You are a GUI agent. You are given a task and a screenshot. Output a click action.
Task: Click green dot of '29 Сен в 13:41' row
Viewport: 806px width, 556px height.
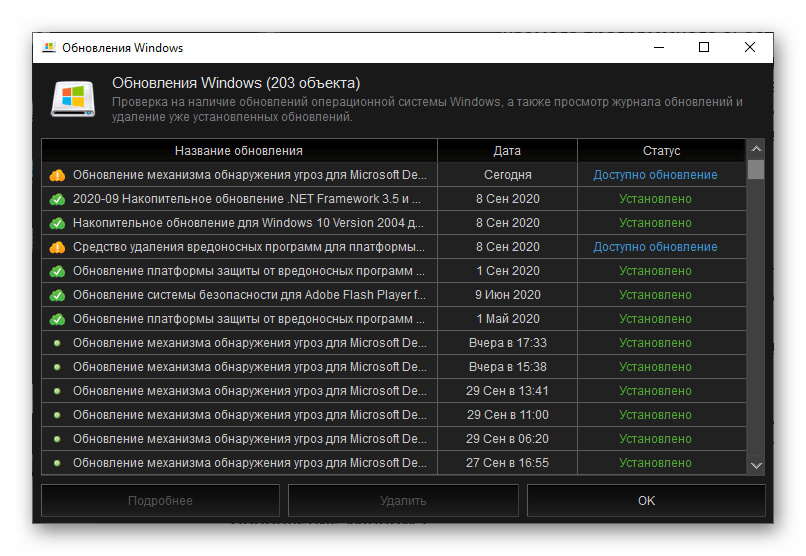click(57, 391)
